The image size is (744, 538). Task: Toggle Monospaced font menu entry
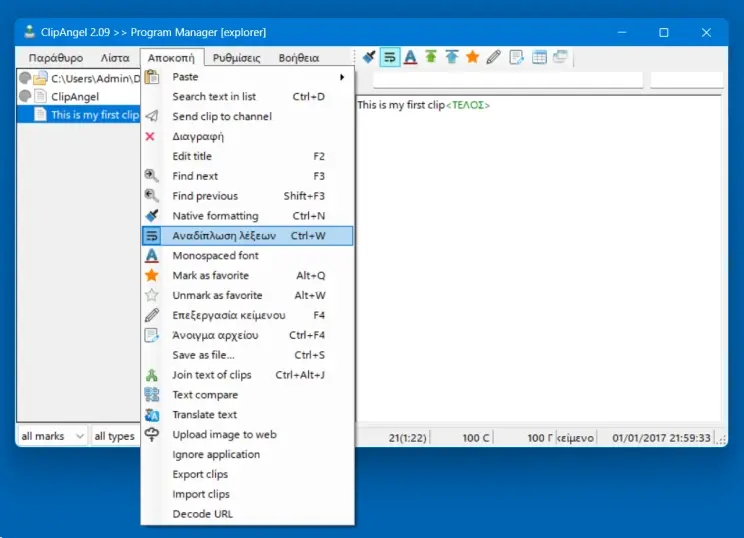pyautogui.click(x=248, y=256)
